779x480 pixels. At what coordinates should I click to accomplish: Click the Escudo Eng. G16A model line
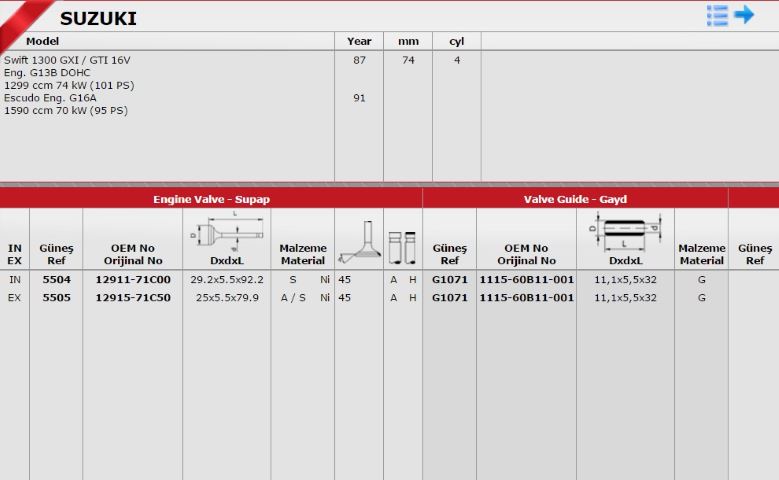pos(50,98)
